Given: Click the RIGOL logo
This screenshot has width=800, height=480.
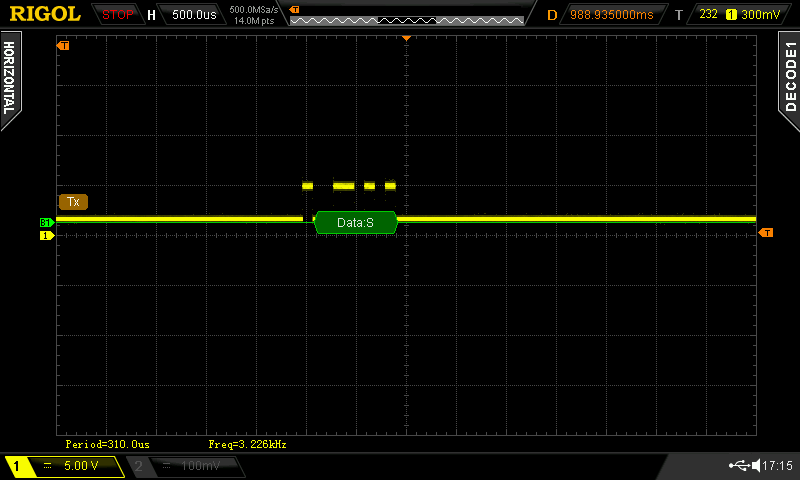Looking at the screenshot, I should pyautogui.click(x=45, y=14).
